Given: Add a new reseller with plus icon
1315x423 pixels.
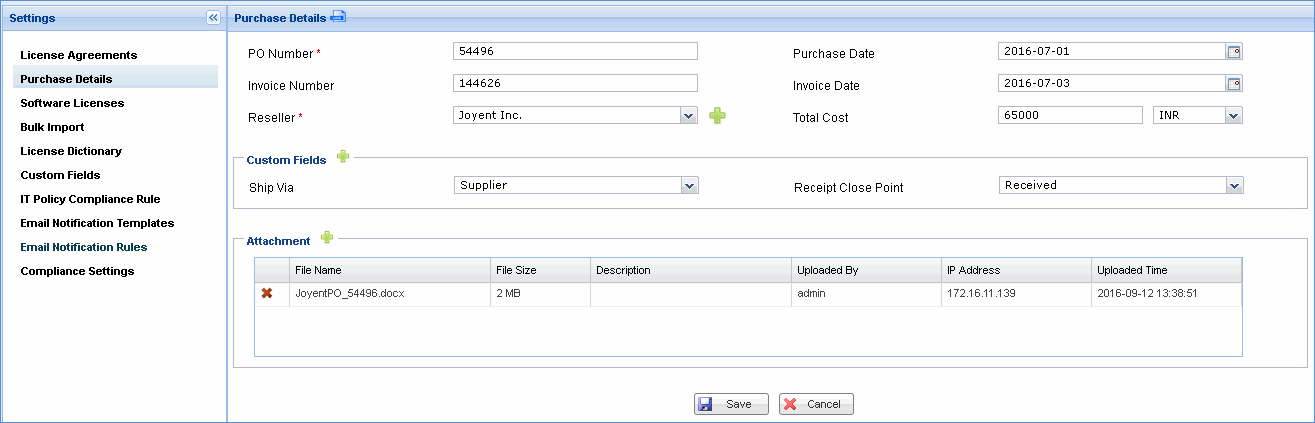Looking at the screenshot, I should [717, 116].
